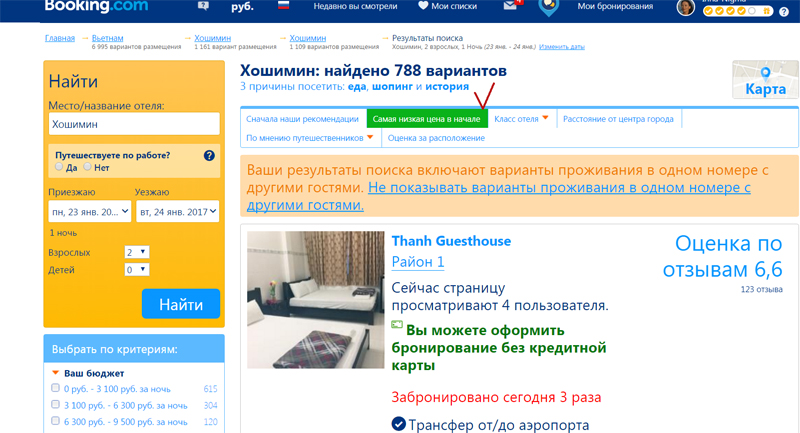Select the Russian flag language icon
800x433 pixels.
pyautogui.click(x=284, y=6)
